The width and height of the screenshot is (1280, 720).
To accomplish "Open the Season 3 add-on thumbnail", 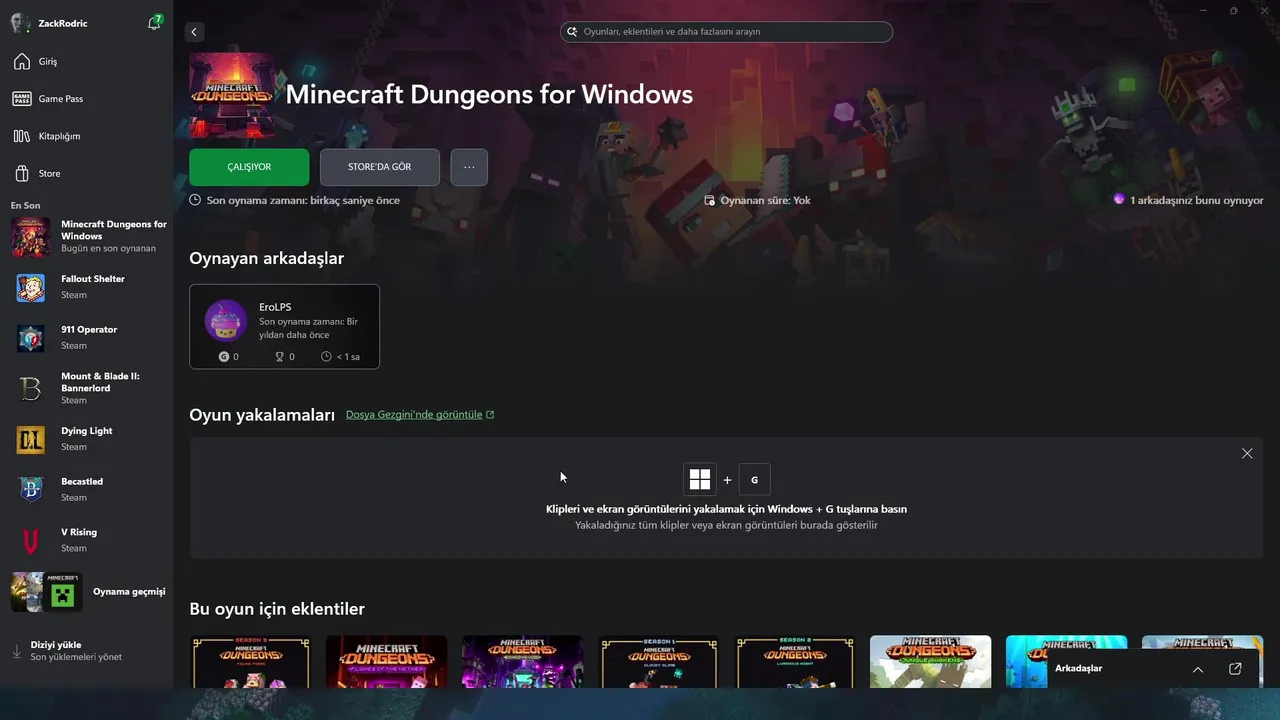I will [x=250, y=661].
